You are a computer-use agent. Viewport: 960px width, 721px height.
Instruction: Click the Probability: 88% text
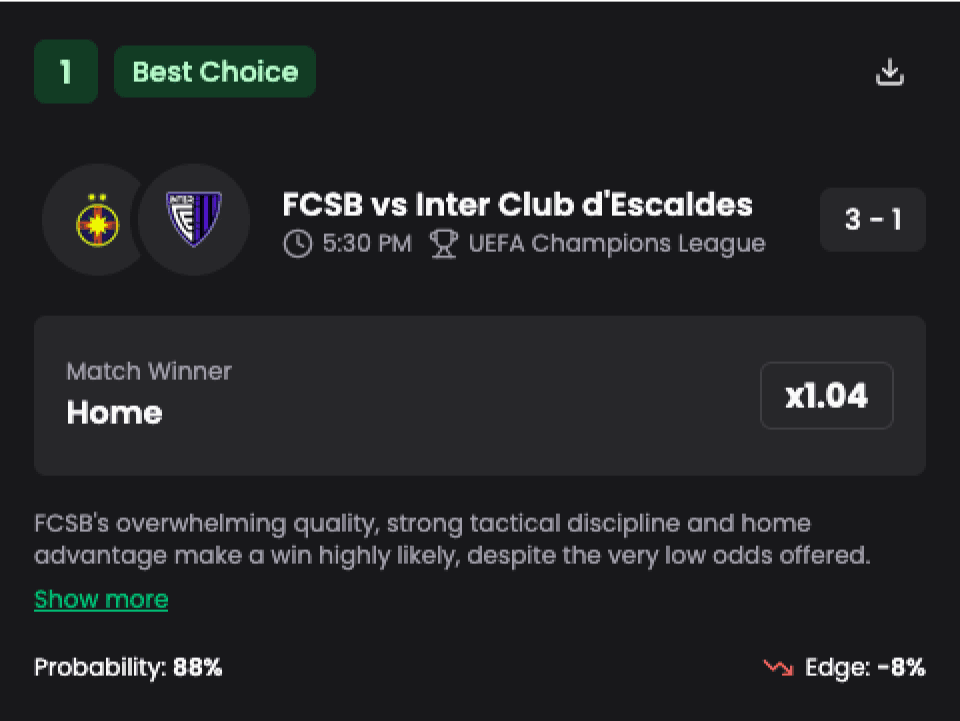(x=128, y=667)
